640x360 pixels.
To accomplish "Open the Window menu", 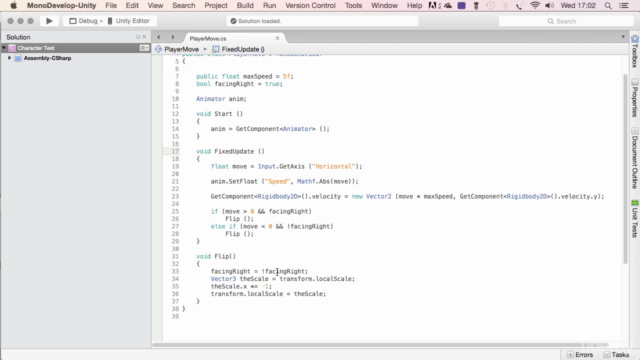I will (x=384, y=5).
